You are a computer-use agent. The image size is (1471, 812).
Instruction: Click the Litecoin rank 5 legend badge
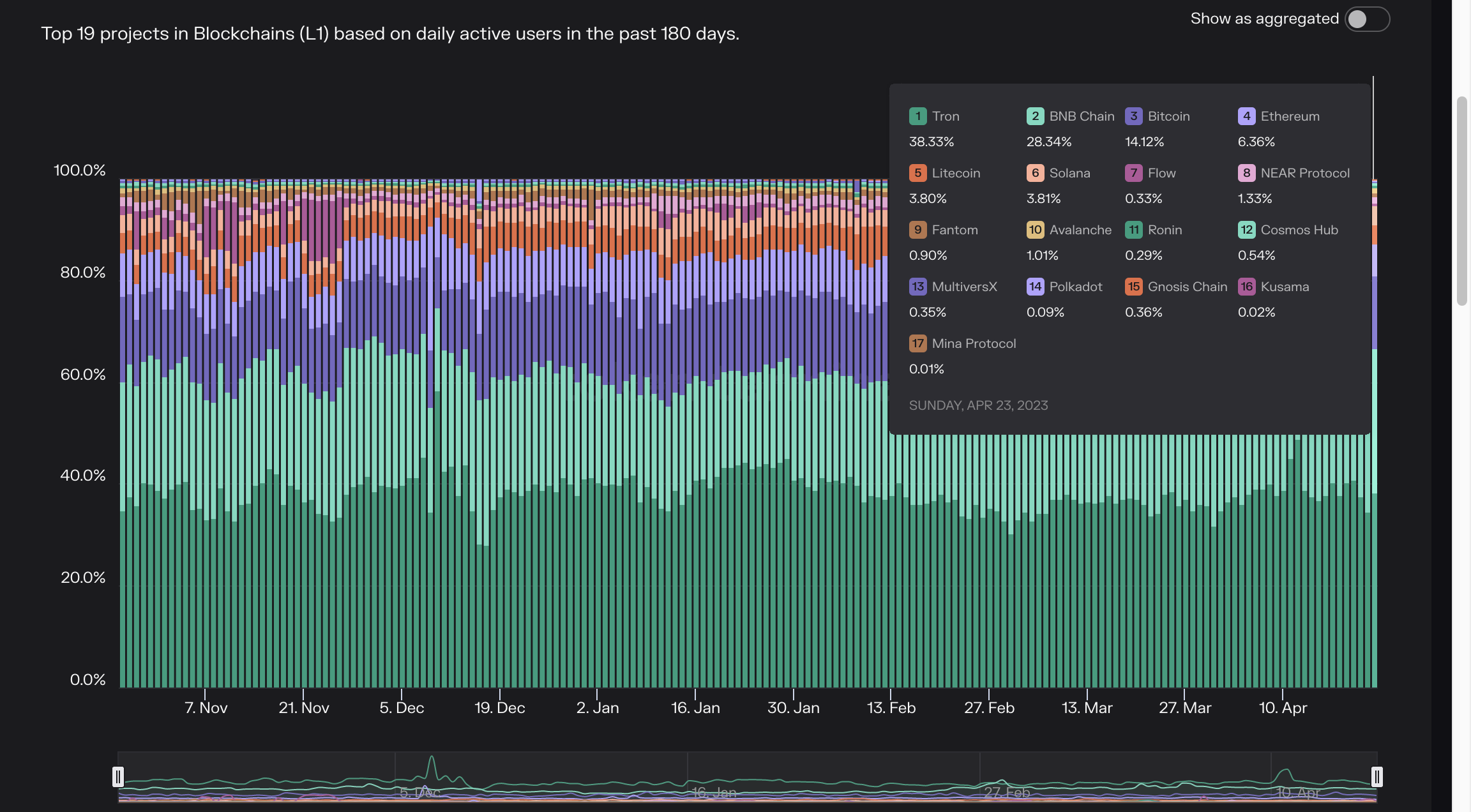[x=917, y=173]
